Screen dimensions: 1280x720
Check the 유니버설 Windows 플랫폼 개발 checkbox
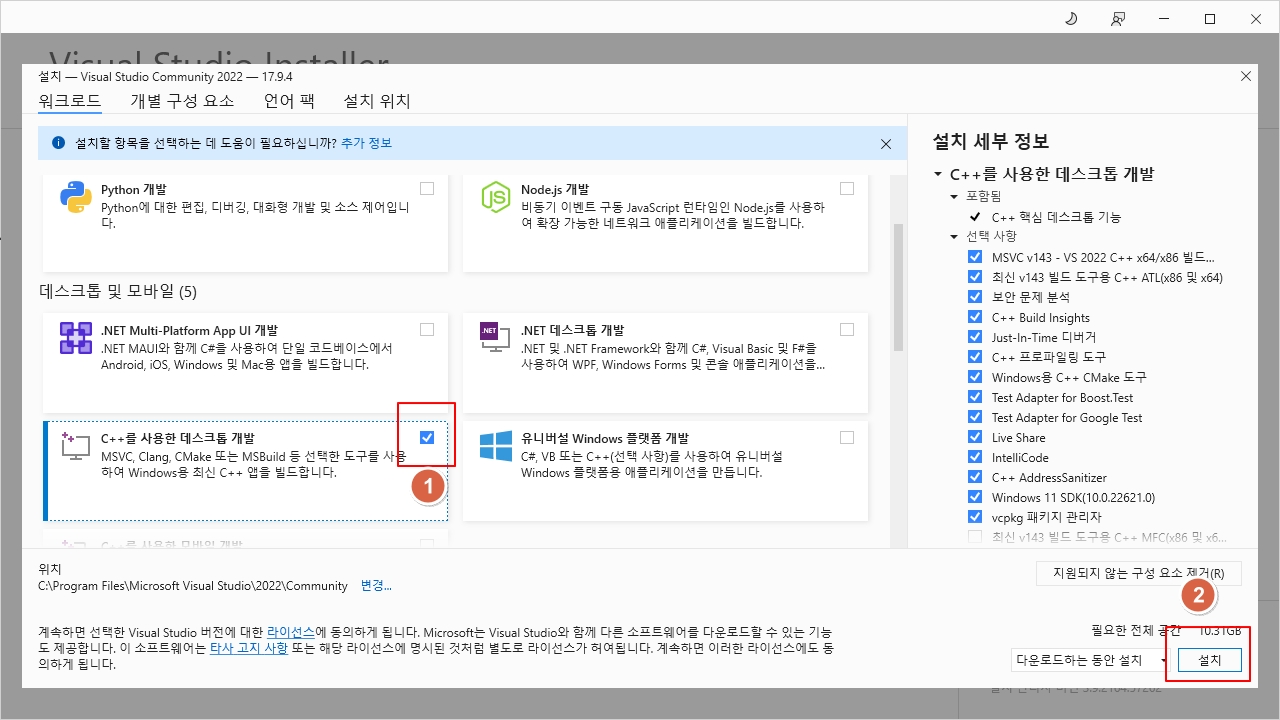847,437
